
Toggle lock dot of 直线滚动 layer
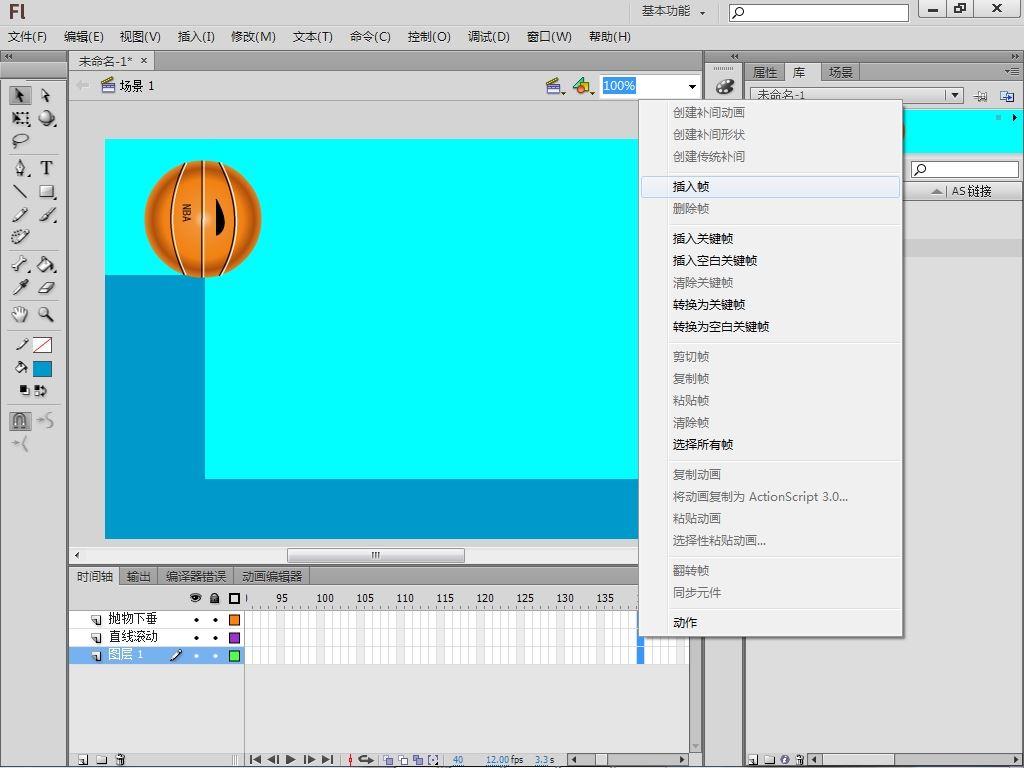coord(215,637)
